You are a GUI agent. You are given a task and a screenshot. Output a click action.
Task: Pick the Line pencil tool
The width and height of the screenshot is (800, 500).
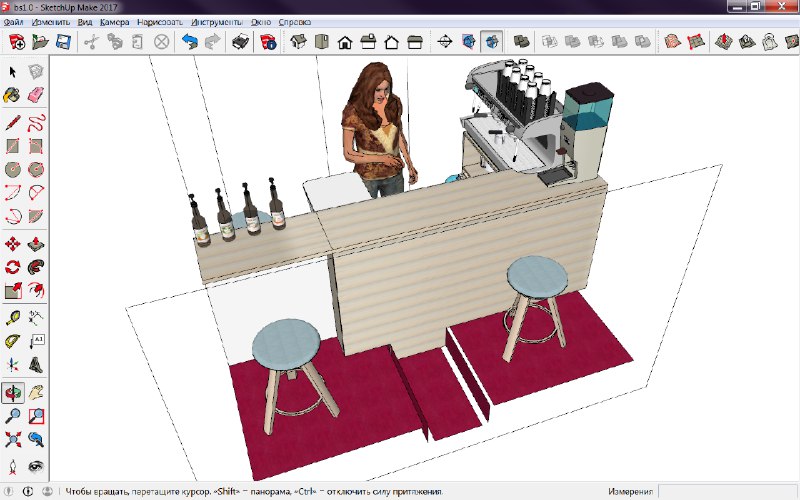click(x=13, y=123)
